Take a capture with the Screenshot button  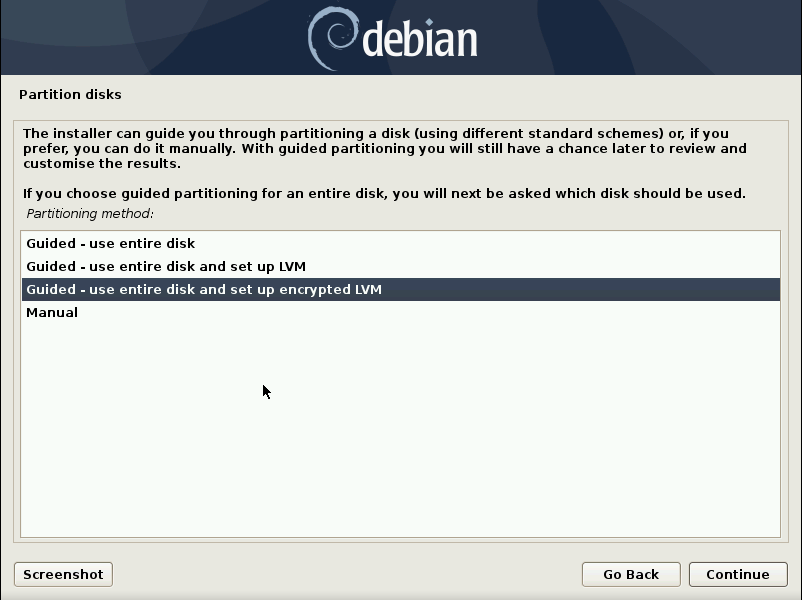pos(63,574)
